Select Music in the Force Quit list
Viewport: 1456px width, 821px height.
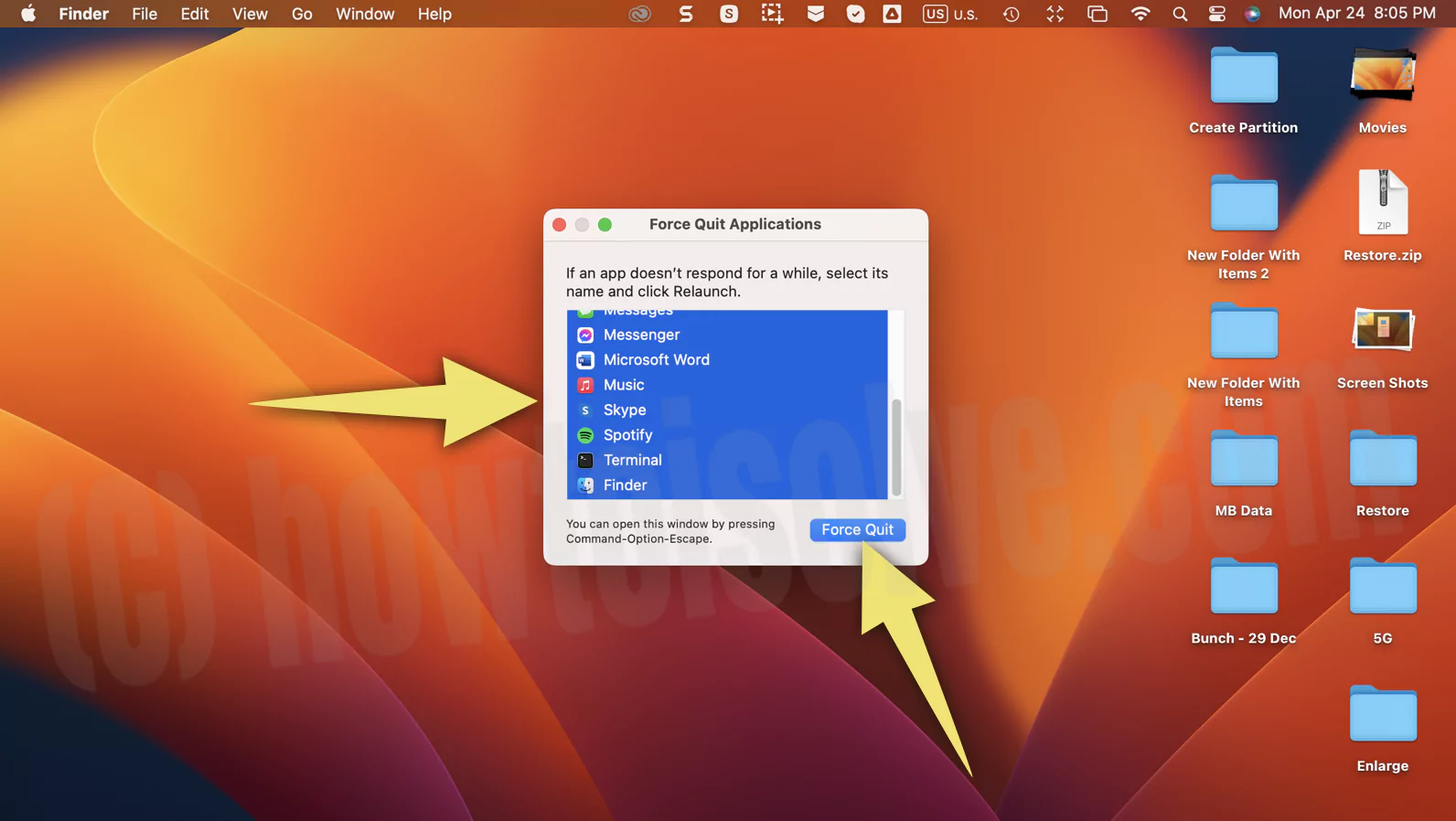727,385
